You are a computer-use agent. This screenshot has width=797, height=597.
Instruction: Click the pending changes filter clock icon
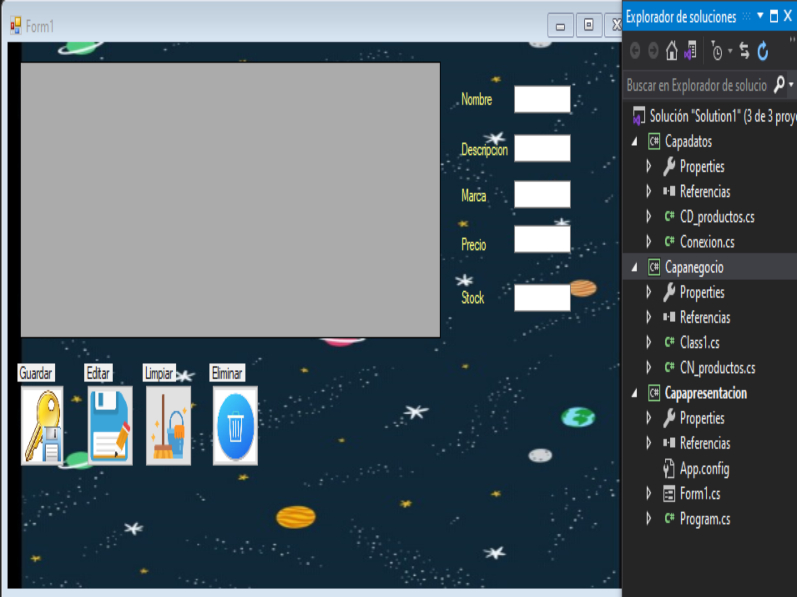(717, 51)
